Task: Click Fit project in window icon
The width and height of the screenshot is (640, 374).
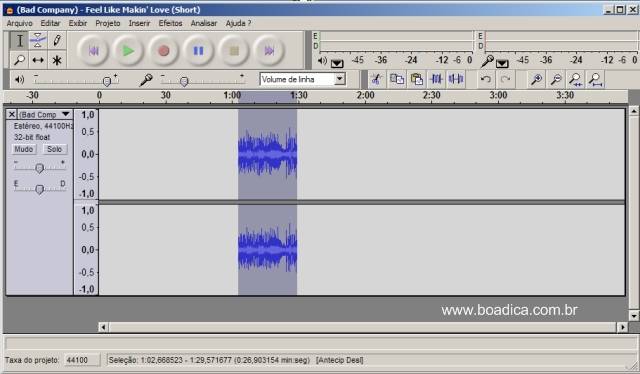Action: tap(596, 79)
